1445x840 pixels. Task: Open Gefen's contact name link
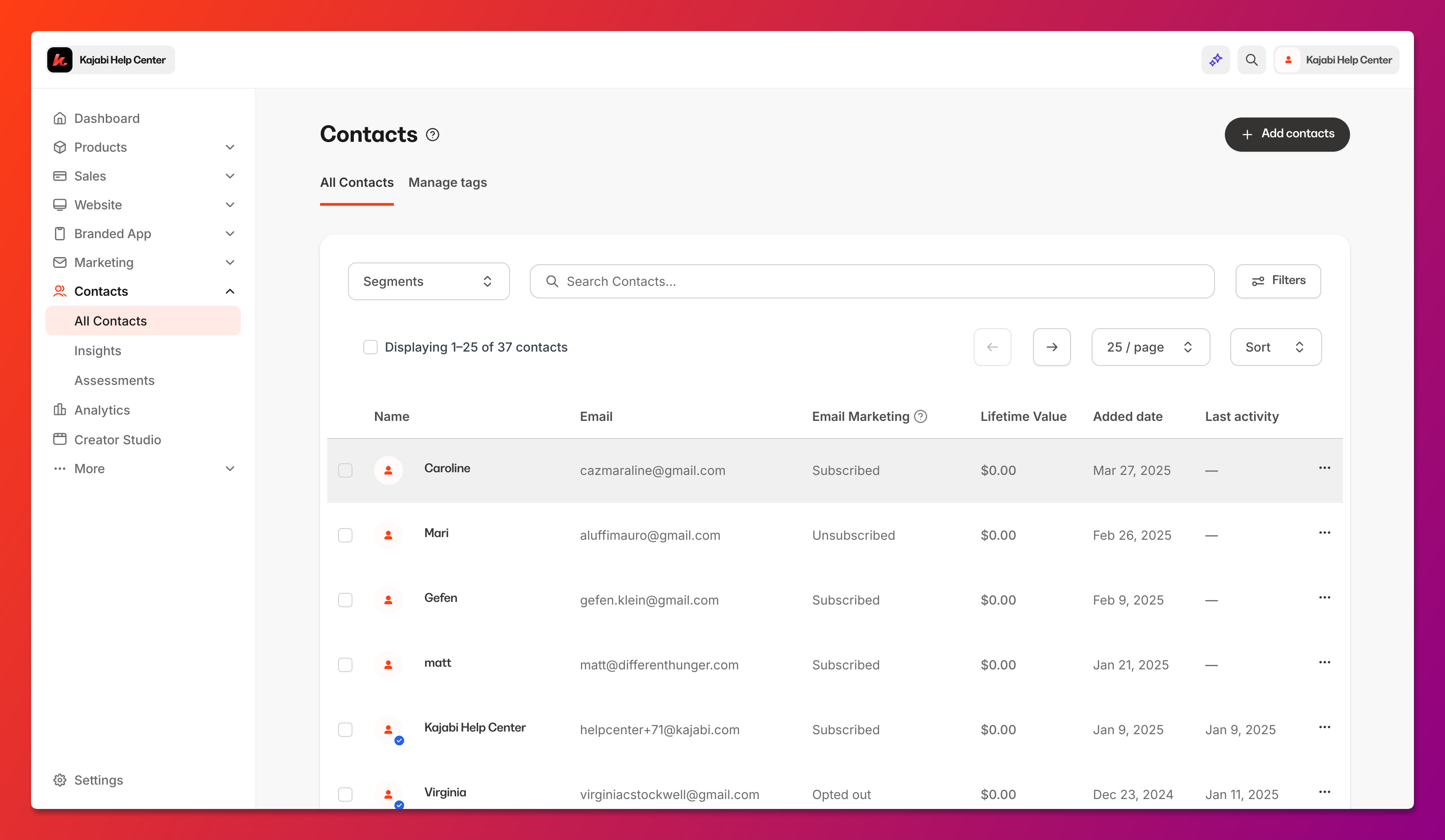[440, 597]
